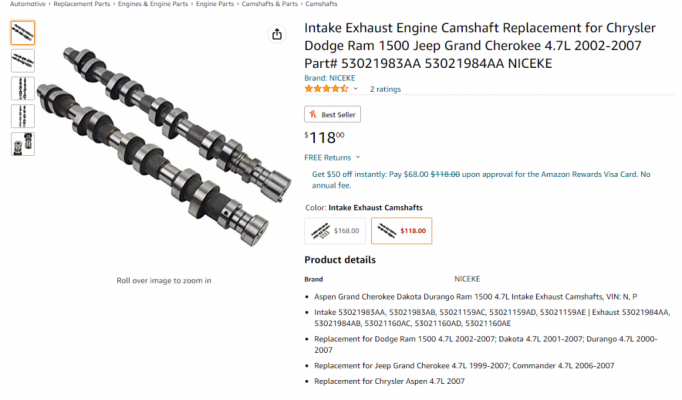Select the second camshaft thumbnail image
The height and width of the screenshot is (400, 682).
coord(23,60)
